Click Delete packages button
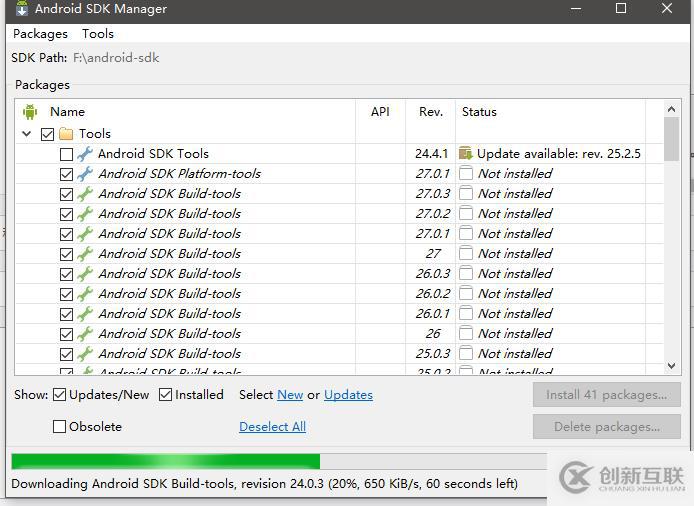Viewport: 694px width, 506px height. tap(606, 427)
